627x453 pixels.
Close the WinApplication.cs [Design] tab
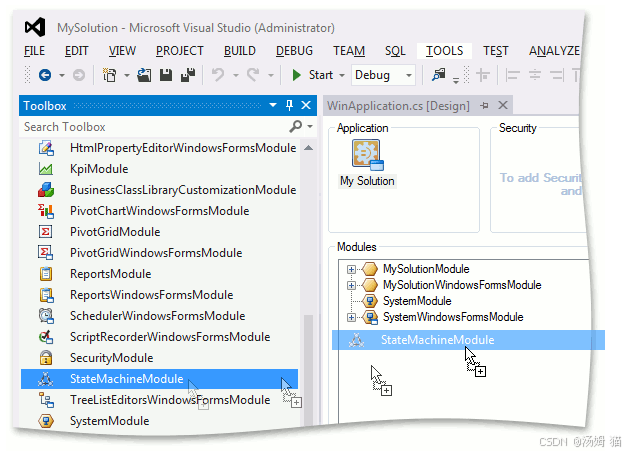(503, 106)
